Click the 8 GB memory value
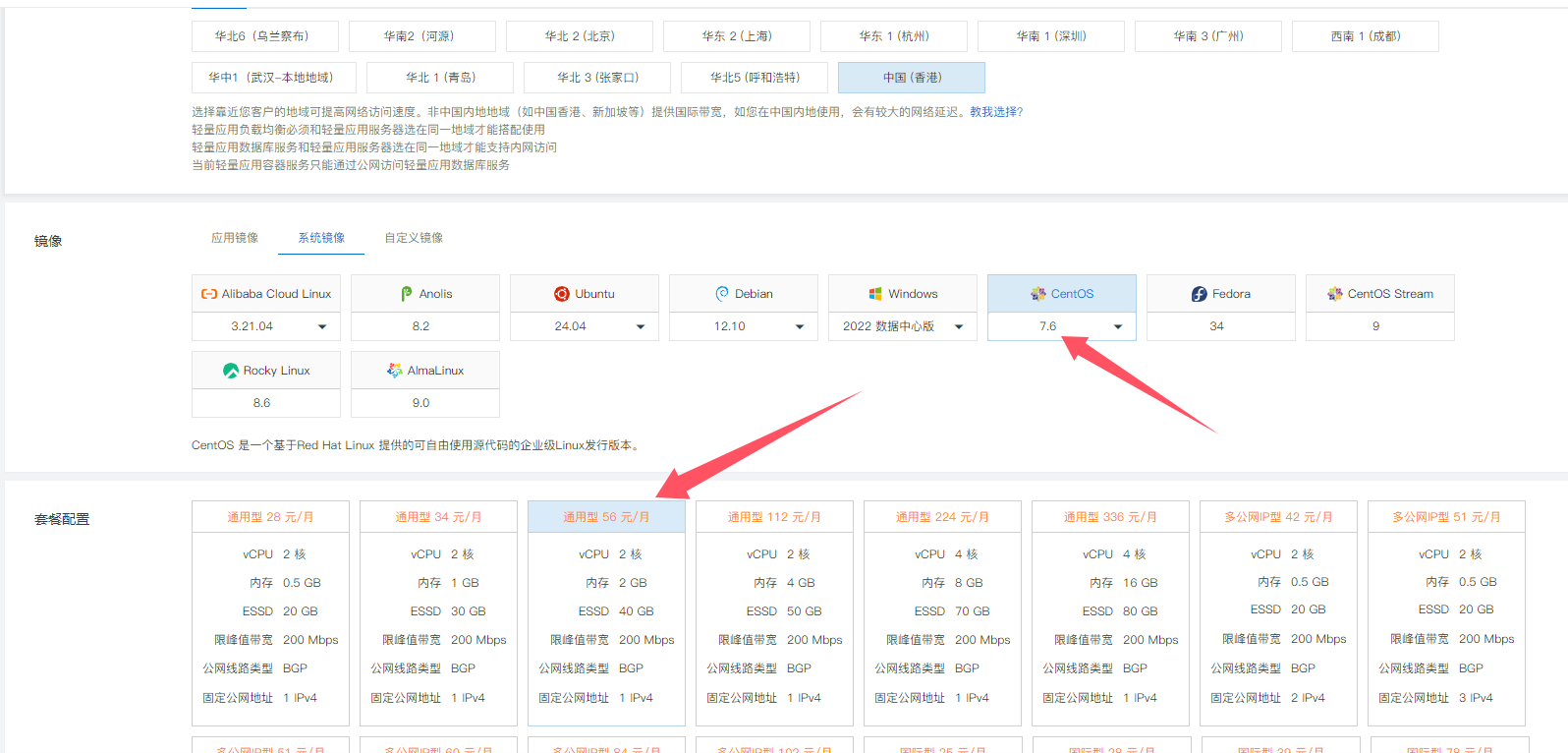Image resolution: width=1568 pixels, height=753 pixels. coord(970,583)
